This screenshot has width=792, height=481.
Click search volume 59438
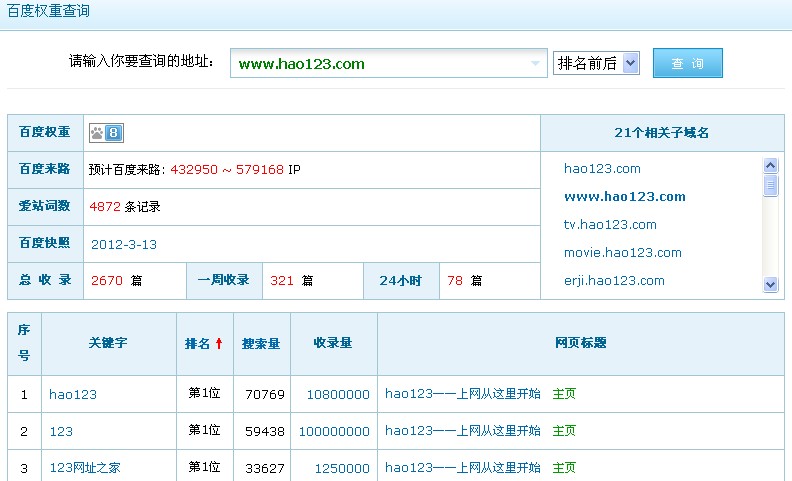[x=265, y=431]
